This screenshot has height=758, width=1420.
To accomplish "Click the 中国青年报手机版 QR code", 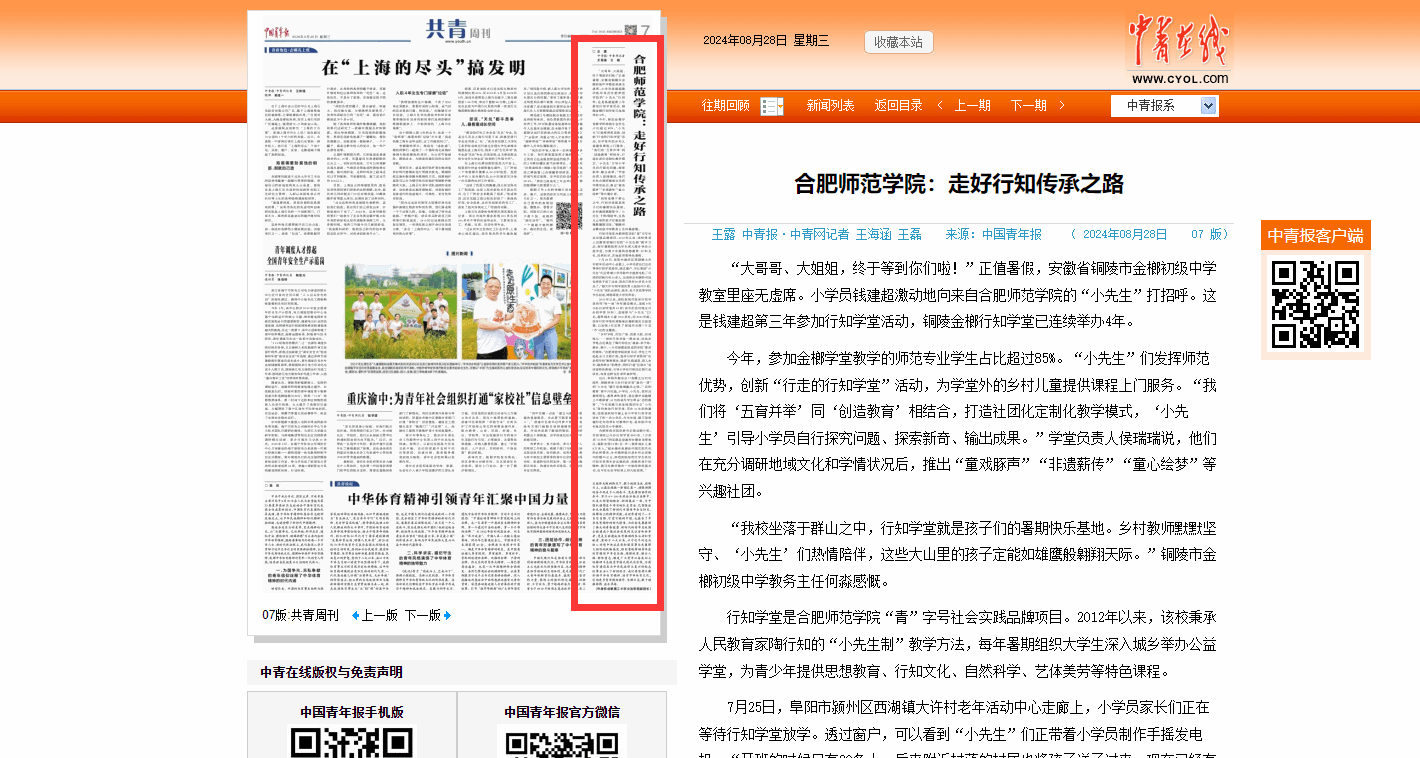I will 351,742.
